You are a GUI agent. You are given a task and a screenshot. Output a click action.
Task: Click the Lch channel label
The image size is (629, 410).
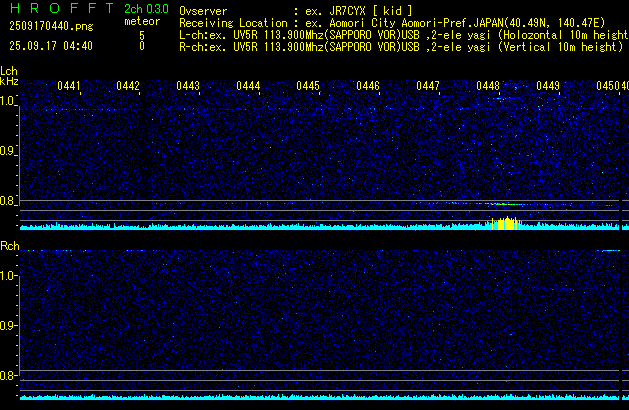(9, 71)
